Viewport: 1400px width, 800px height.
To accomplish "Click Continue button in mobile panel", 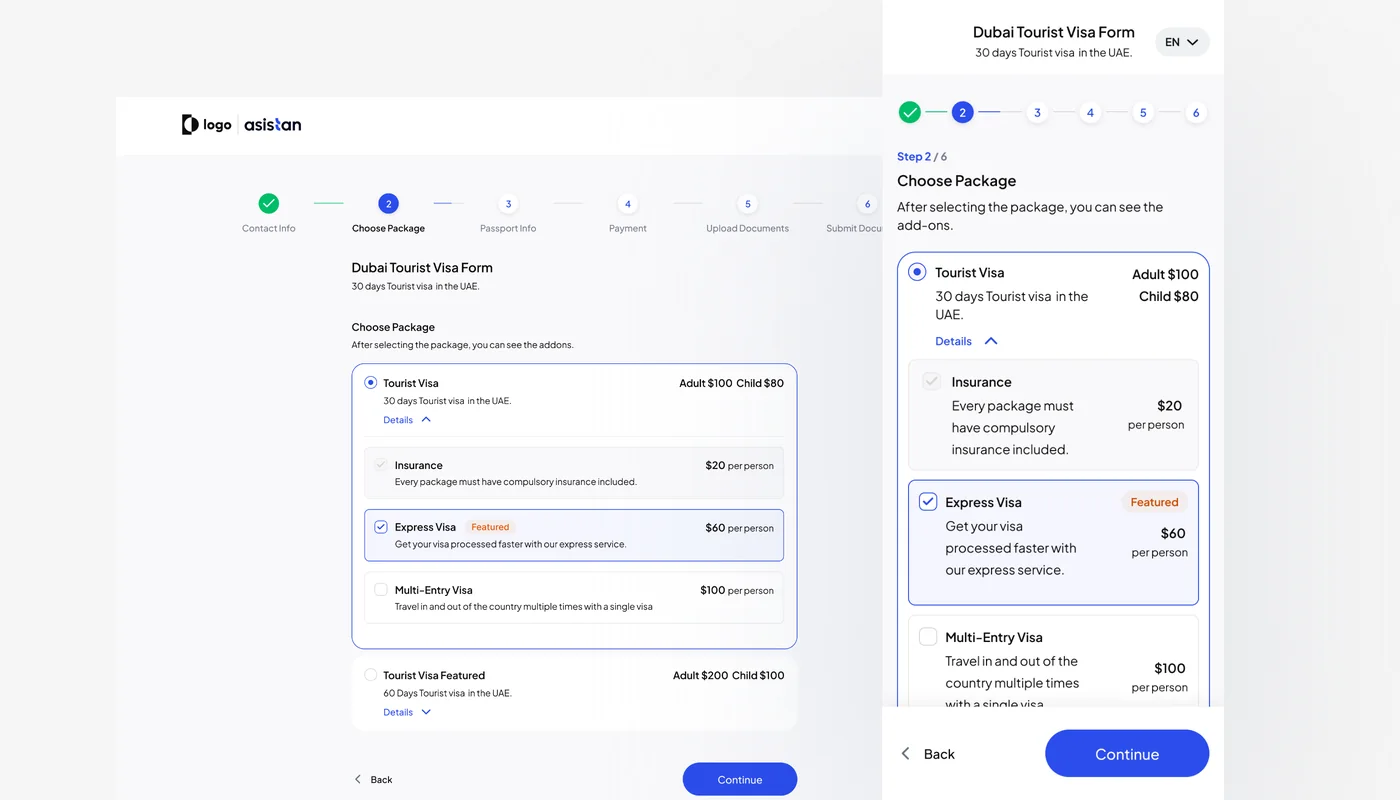I will pos(1127,753).
